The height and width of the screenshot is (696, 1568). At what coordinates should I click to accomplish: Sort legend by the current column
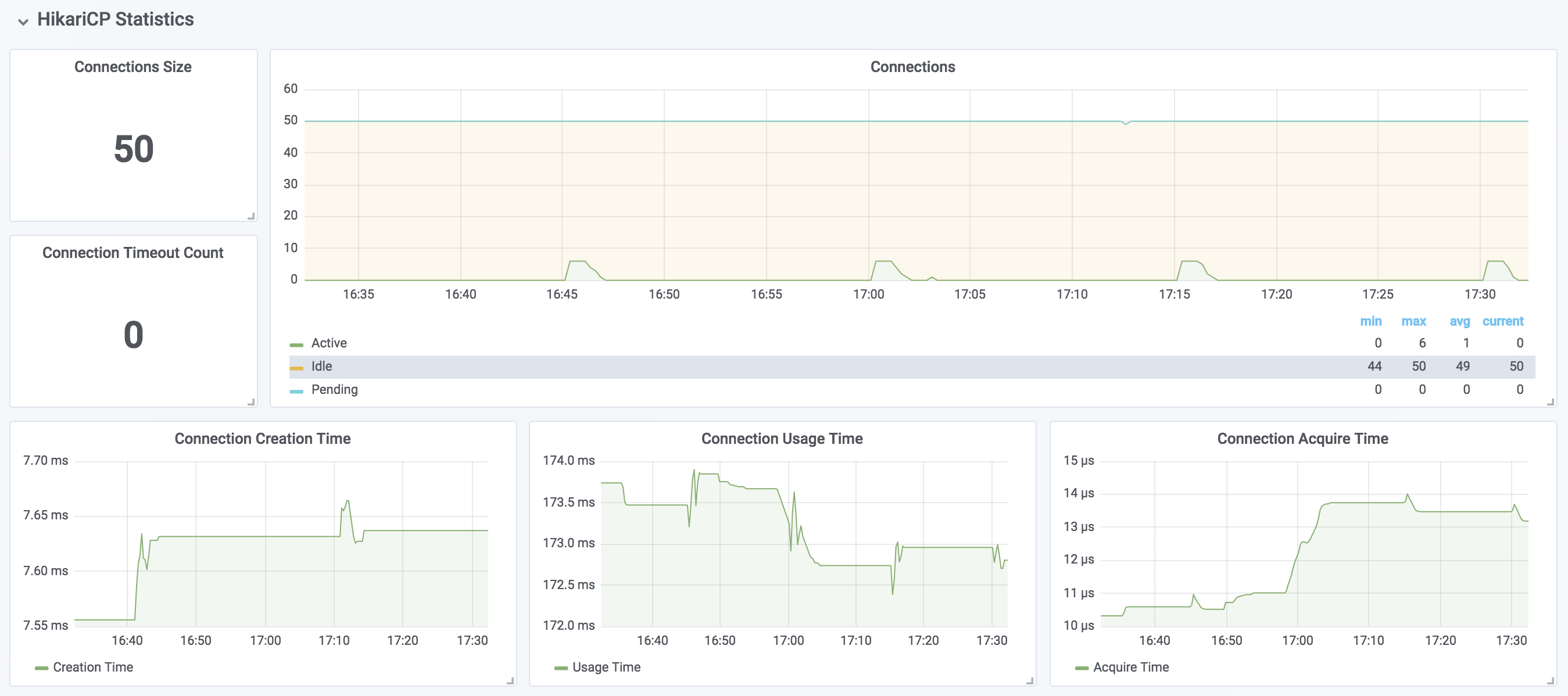[1502, 321]
